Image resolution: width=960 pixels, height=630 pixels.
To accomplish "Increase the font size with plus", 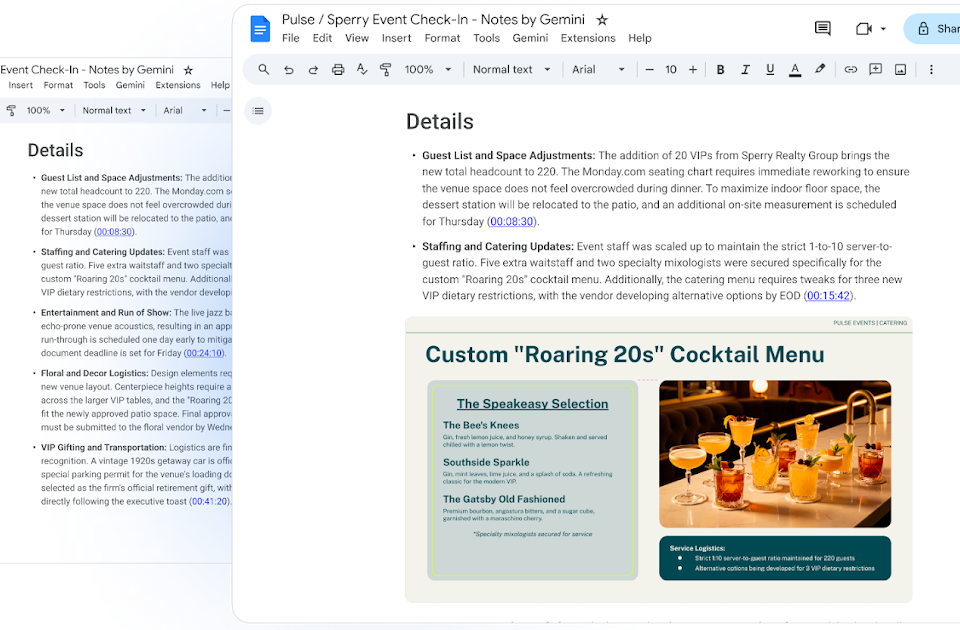I will click(x=692, y=70).
